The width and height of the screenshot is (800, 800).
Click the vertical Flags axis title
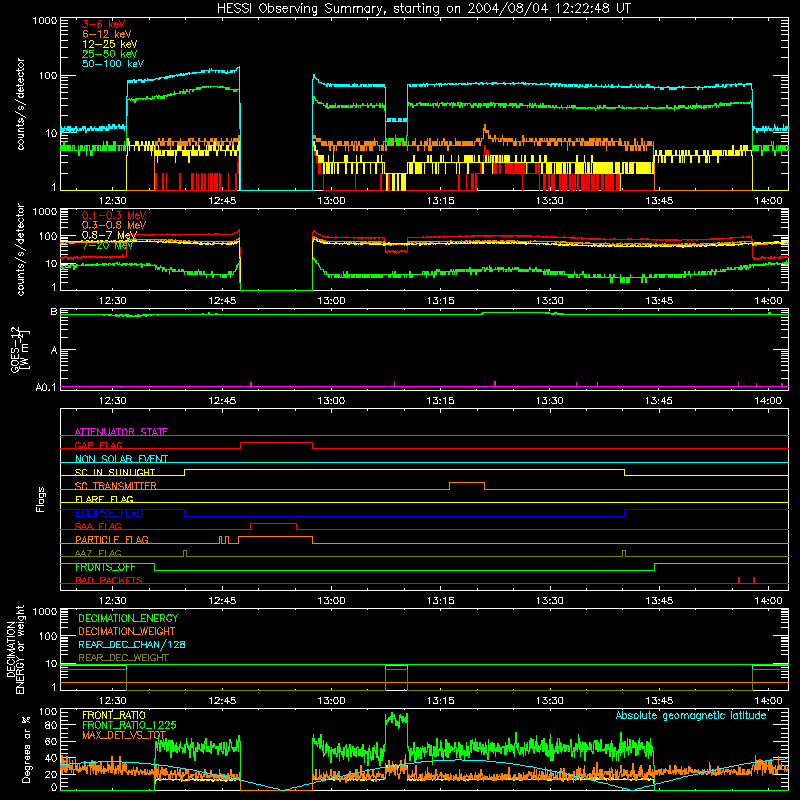click(41, 499)
